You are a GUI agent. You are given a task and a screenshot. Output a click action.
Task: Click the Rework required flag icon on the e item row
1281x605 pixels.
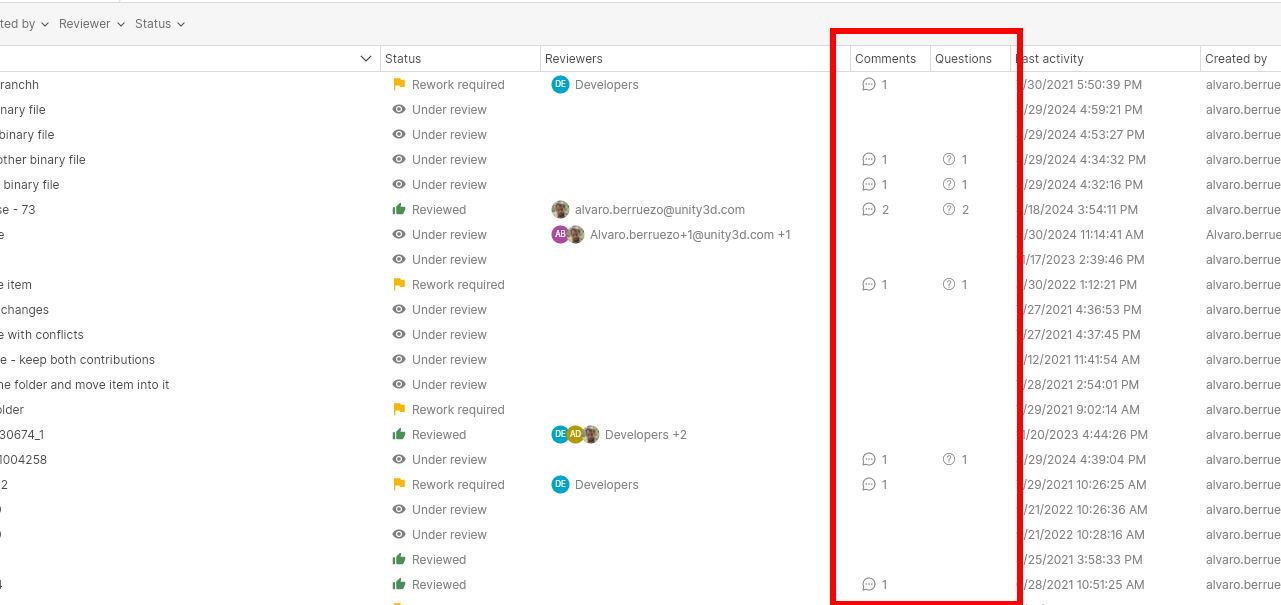tap(398, 284)
